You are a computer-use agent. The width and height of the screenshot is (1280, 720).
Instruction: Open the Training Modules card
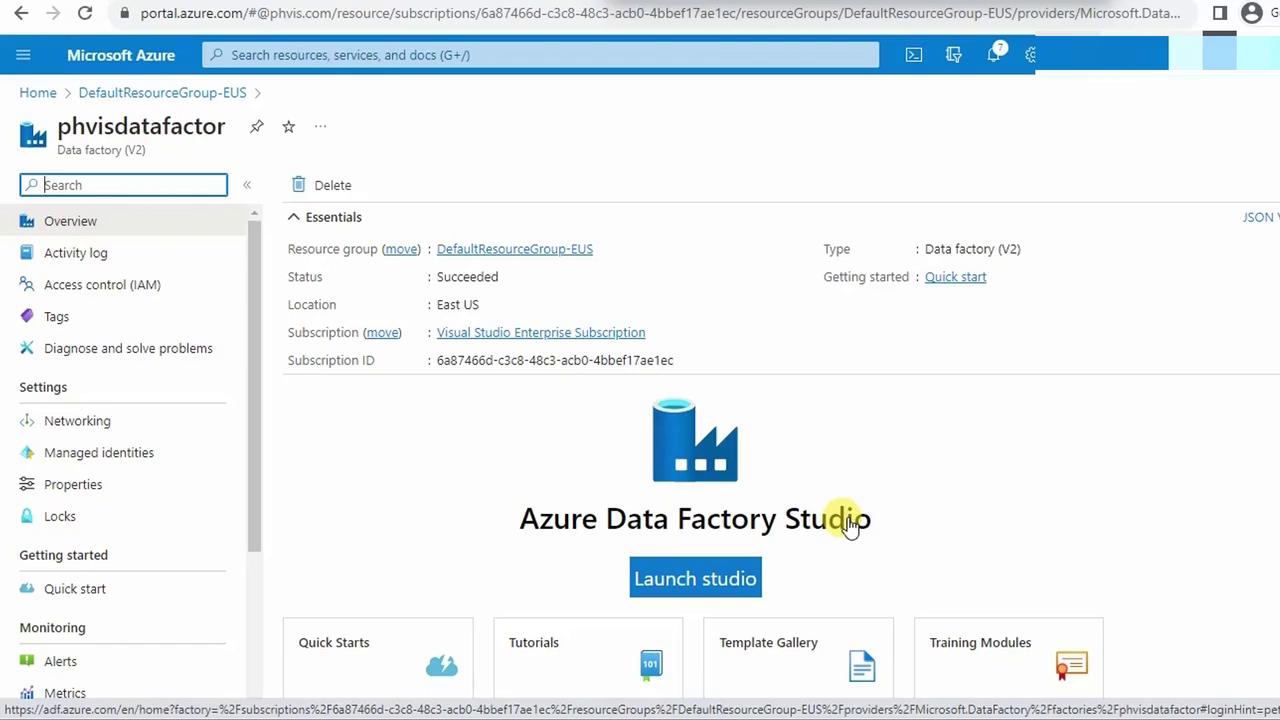pyautogui.click(x=1008, y=660)
